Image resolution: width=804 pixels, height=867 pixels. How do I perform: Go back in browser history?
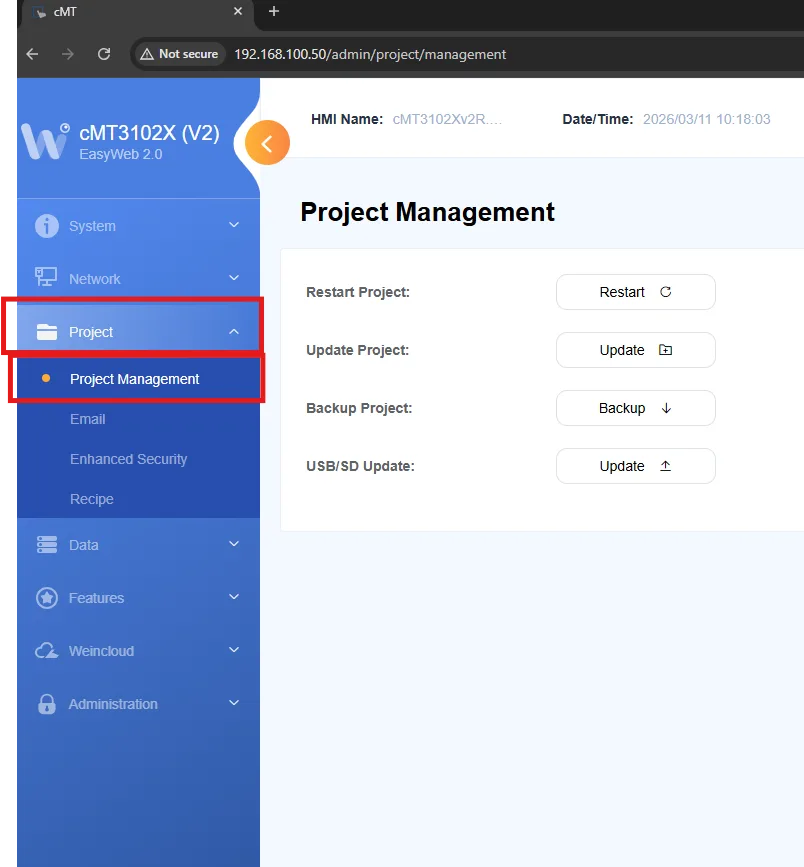pyautogui.click(x=32, y=54)
